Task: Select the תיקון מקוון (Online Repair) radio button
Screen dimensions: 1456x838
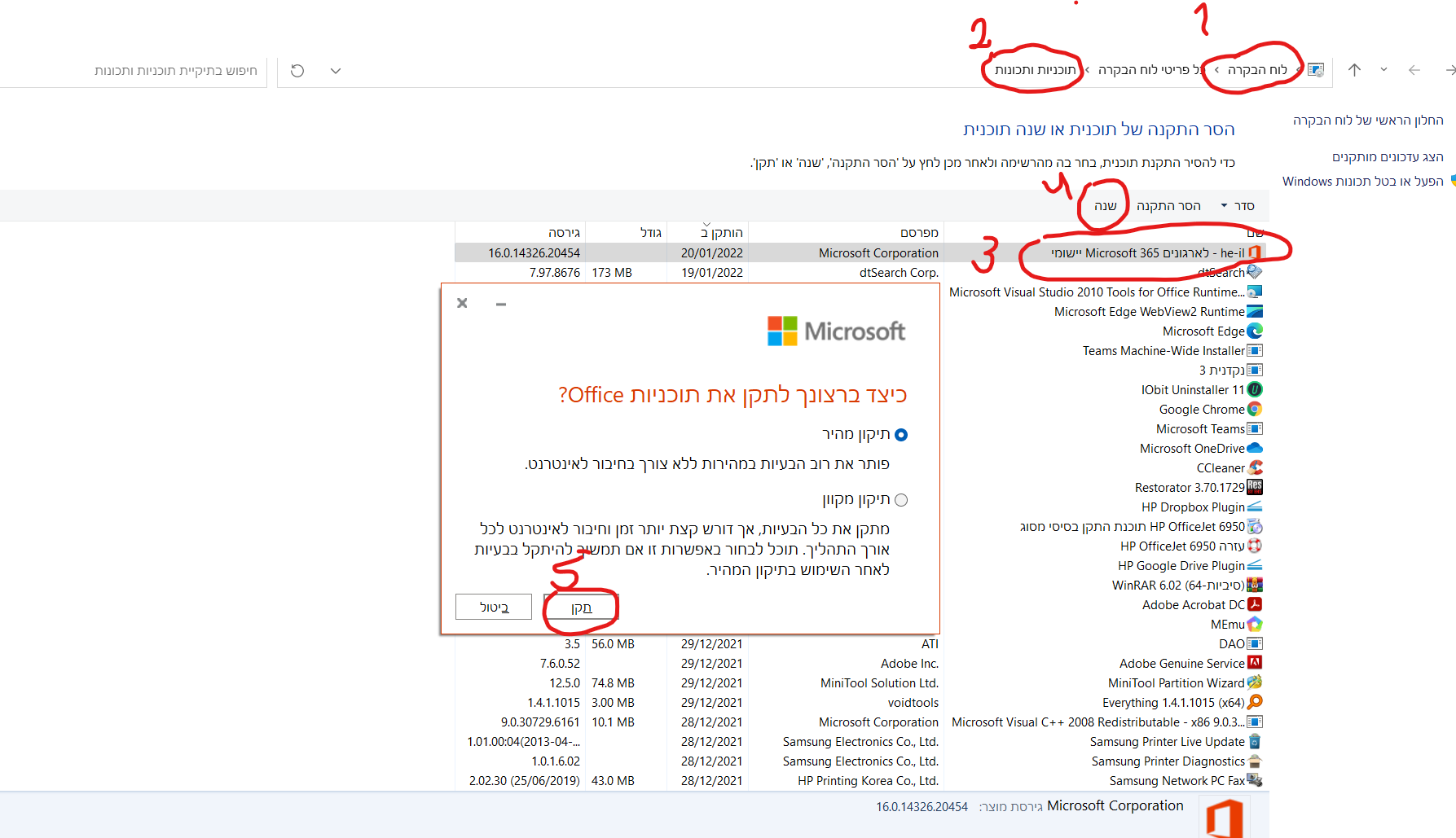Action: click(x=901, y=500)
